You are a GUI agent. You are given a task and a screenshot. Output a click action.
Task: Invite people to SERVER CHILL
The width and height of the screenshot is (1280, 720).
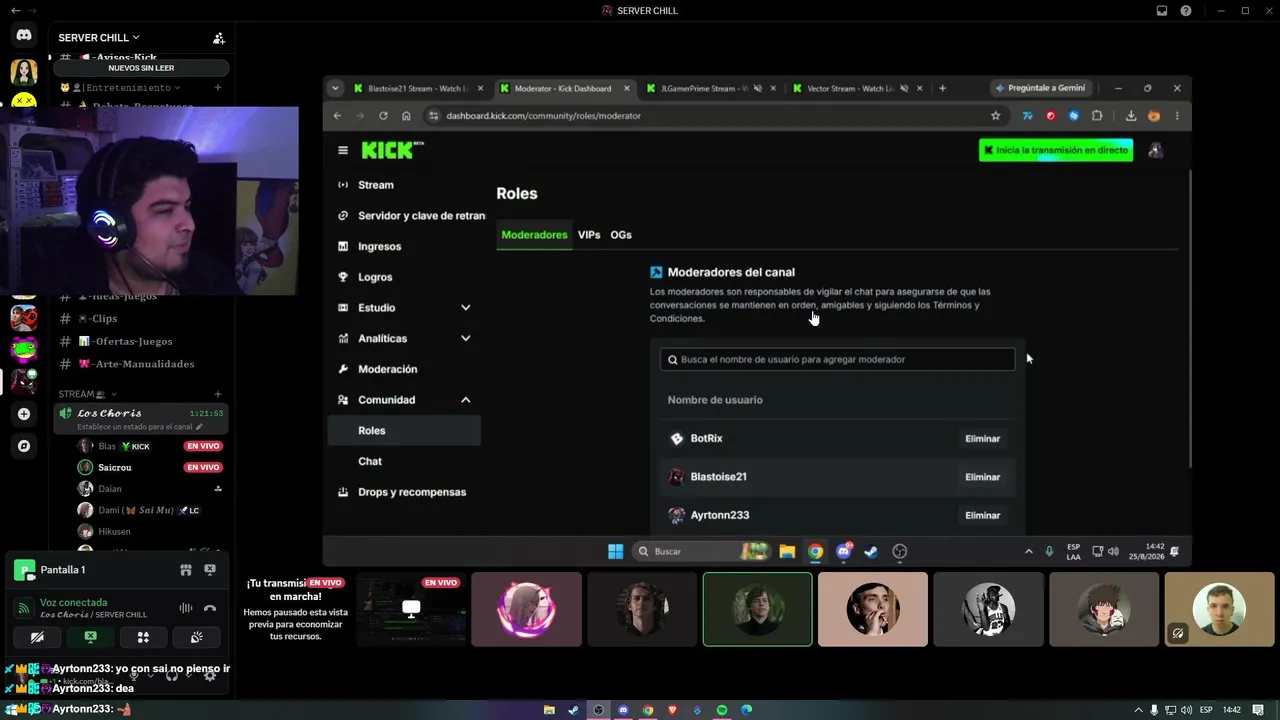click(218, 38)
